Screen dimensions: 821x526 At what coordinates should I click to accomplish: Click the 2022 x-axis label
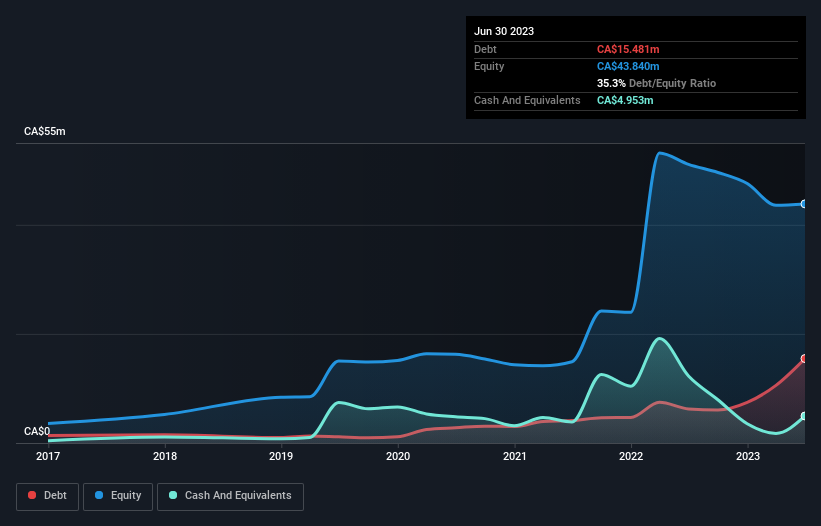(631, 456)
